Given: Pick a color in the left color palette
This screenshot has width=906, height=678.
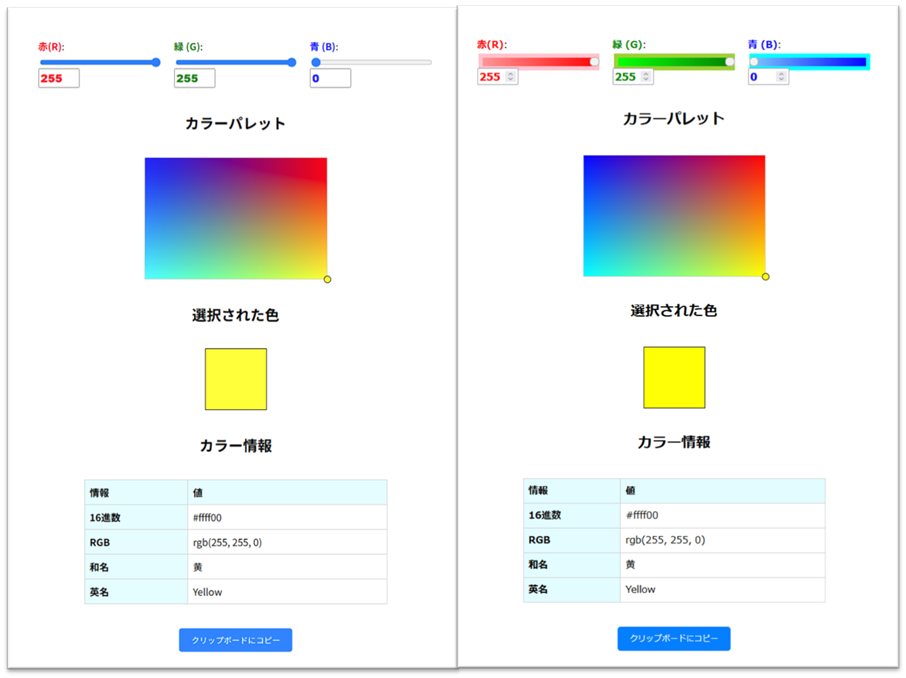Looking at the screenshot, I should pyautogui.click(x=236, y=218).
